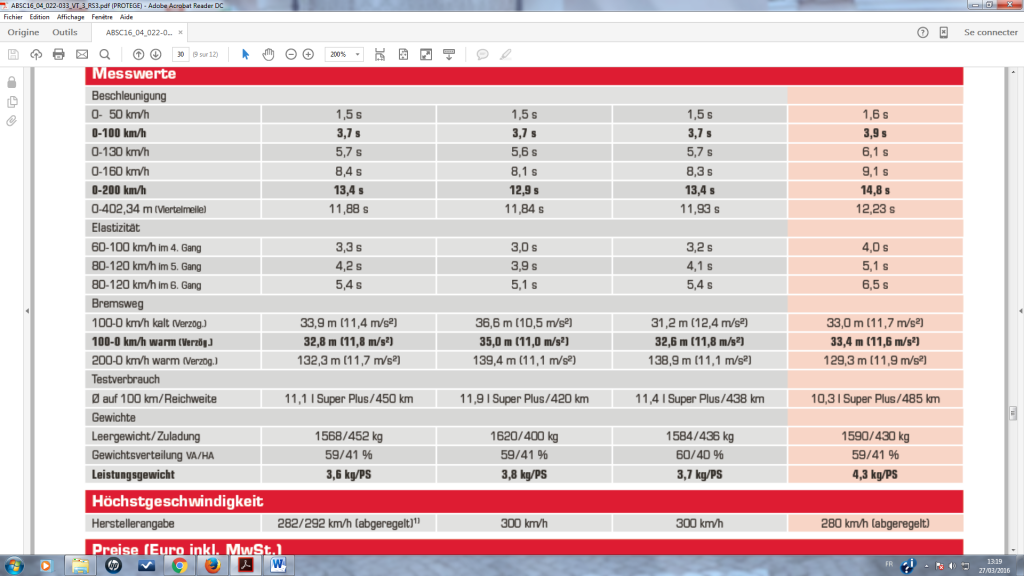Go to the previous page arrow
The image size is (1024, 576).
139,54
